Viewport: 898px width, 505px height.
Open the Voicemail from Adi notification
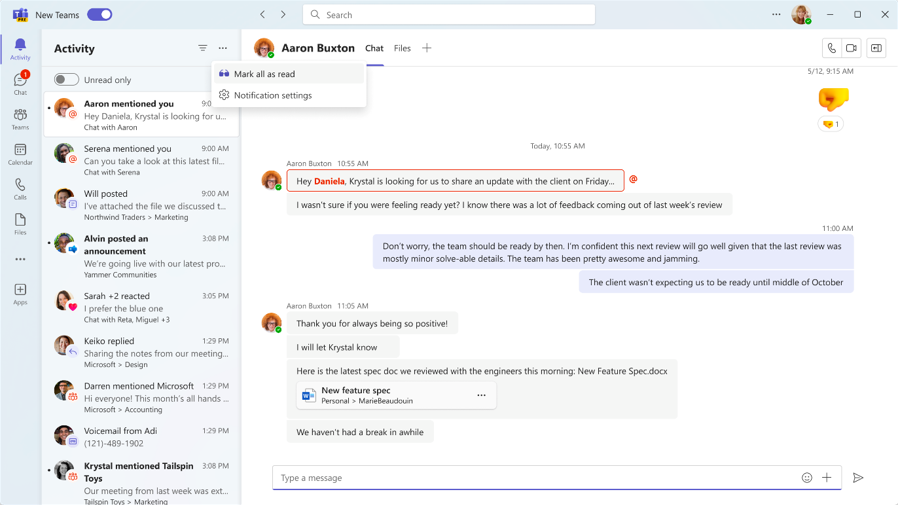point(141,436)
